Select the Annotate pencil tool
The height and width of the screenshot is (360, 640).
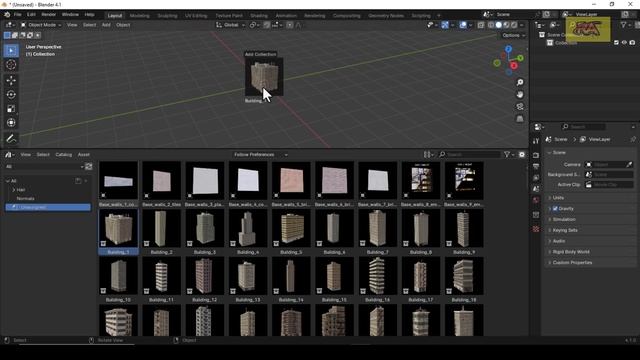pos(11,139)
